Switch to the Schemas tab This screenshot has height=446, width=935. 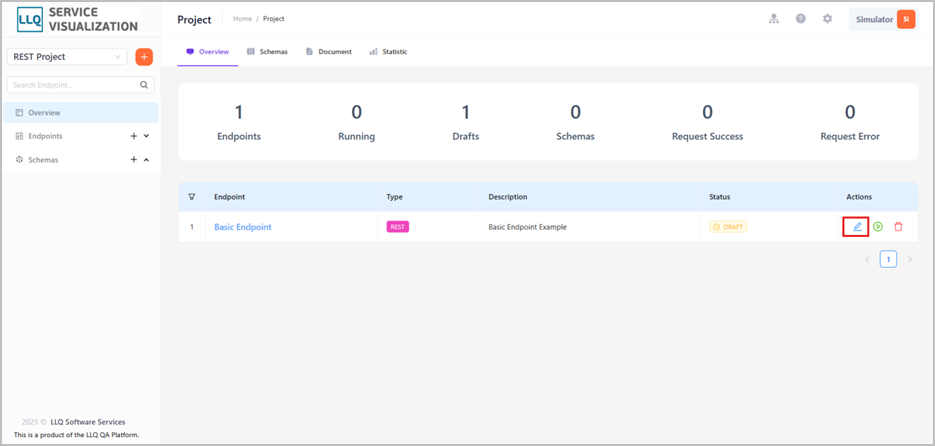267,52
